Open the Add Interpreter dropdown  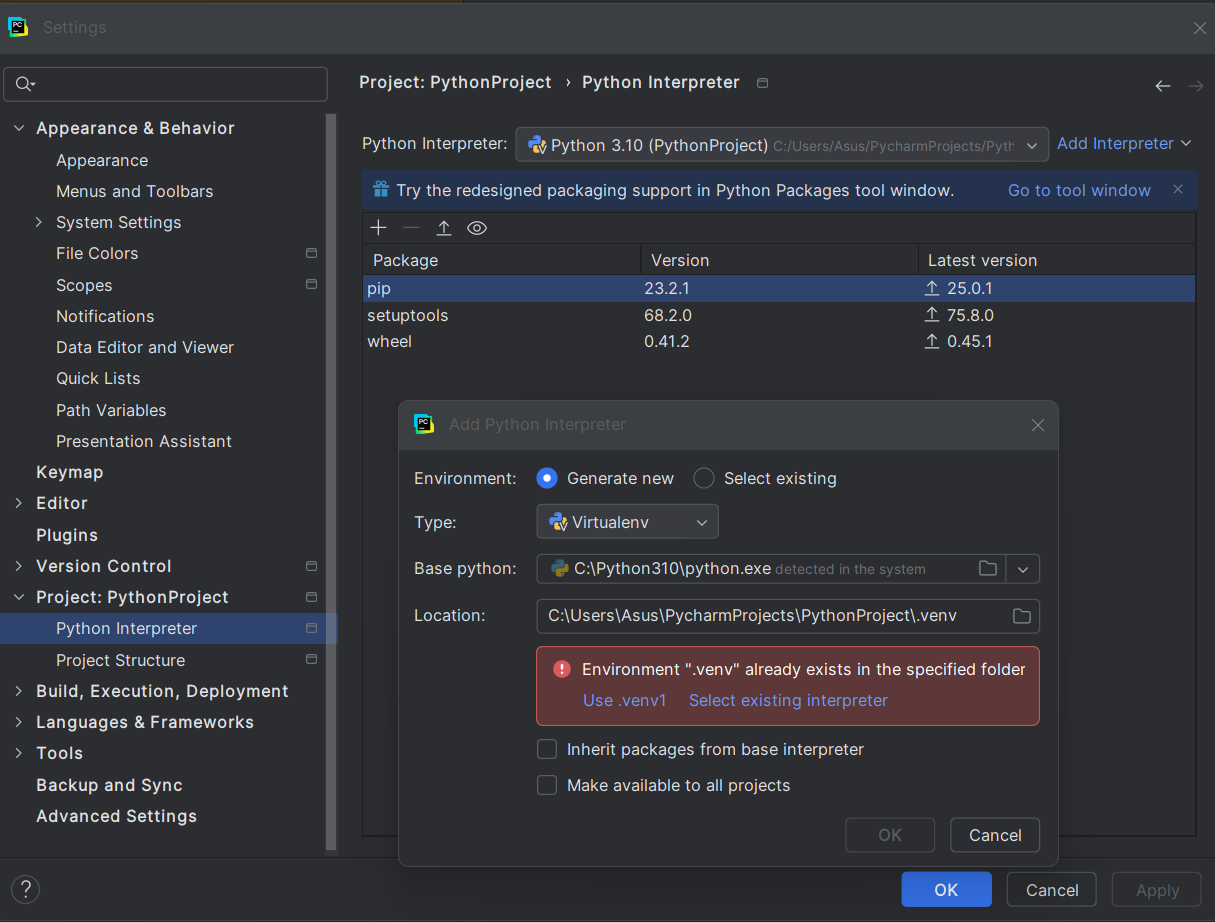click(x=1123, y=143)
